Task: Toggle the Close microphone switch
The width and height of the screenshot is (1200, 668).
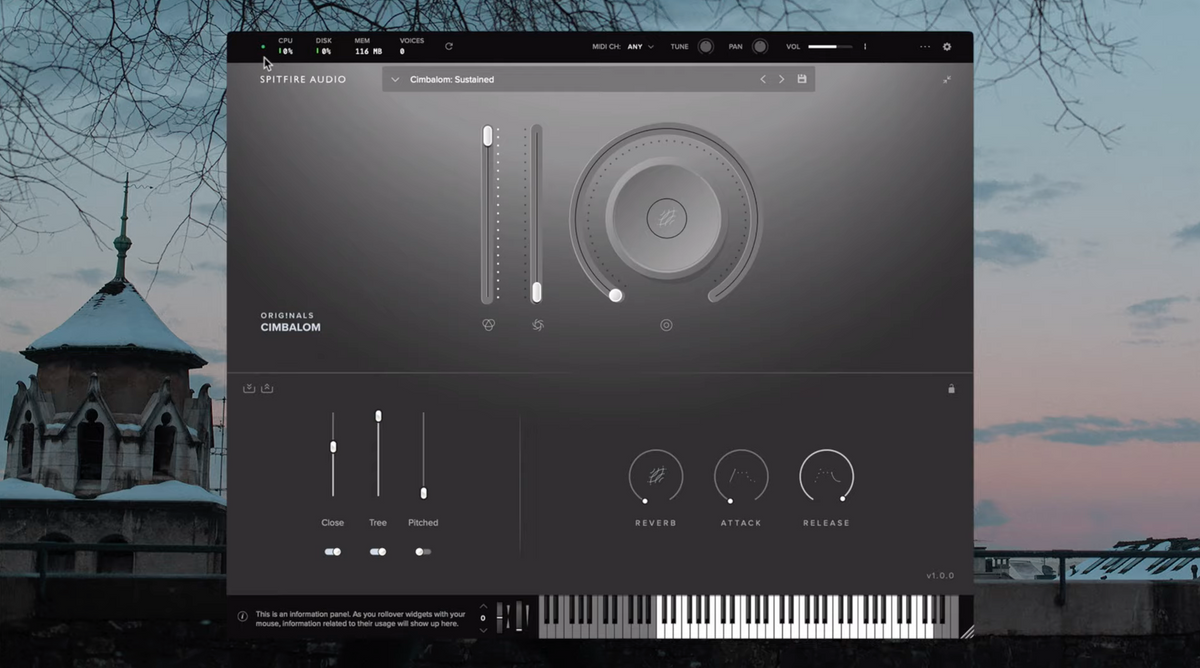Action: pos(333,551)
